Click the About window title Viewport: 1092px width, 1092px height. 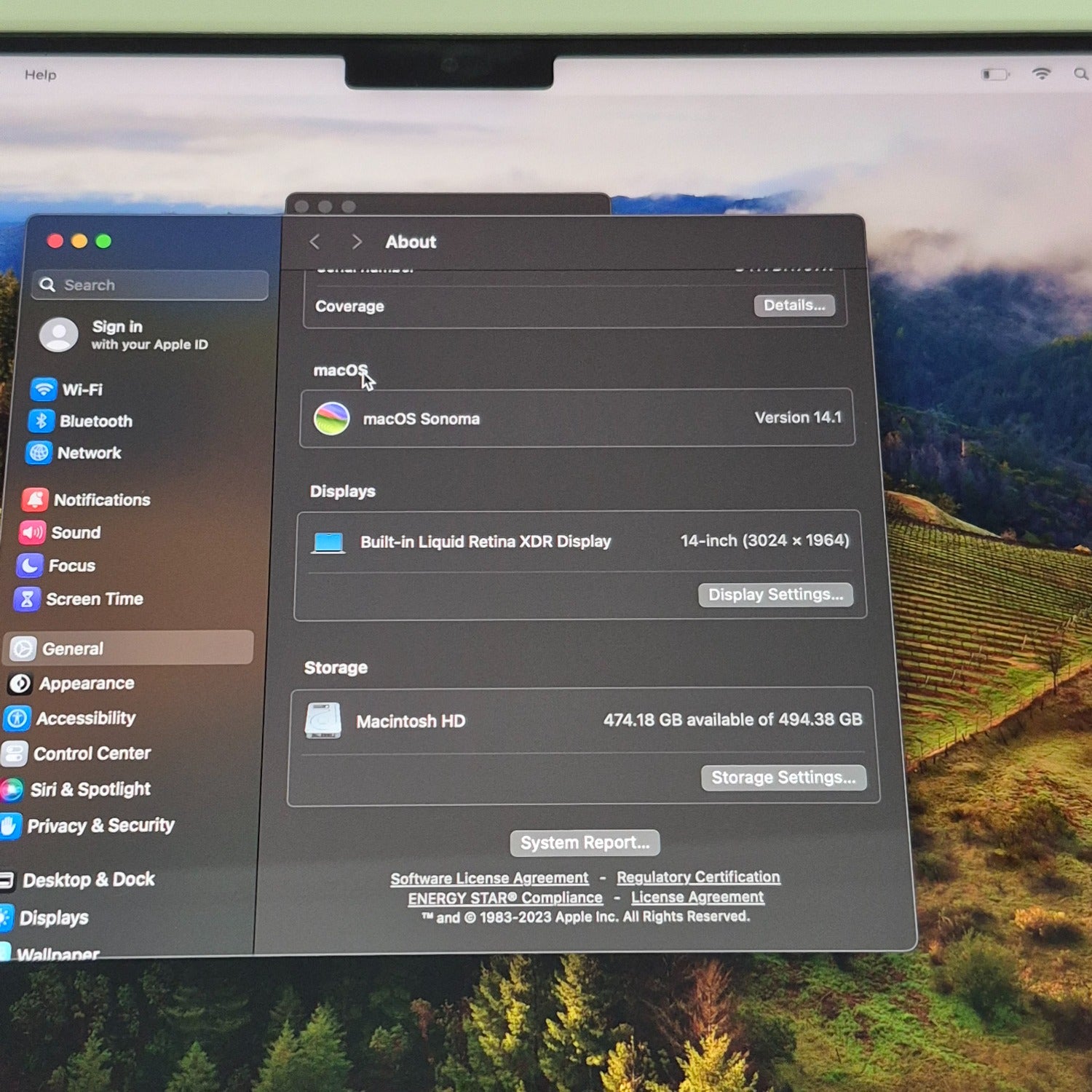click(411, 242)
